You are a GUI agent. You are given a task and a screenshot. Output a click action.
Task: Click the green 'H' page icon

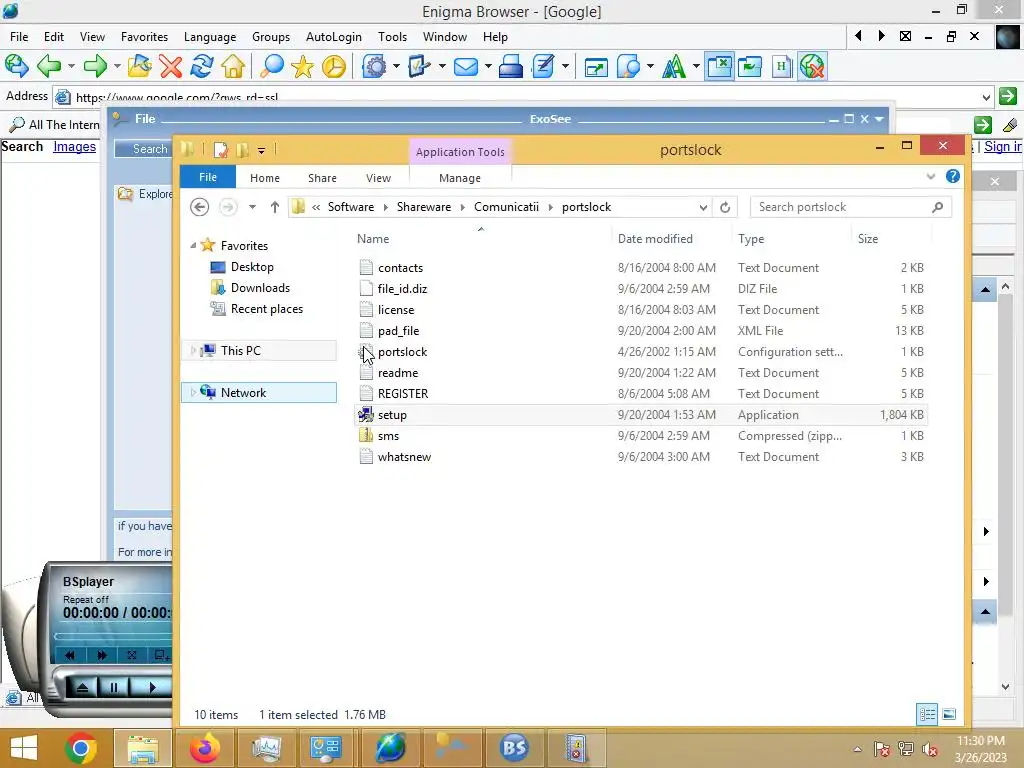(x=781, y=66)
